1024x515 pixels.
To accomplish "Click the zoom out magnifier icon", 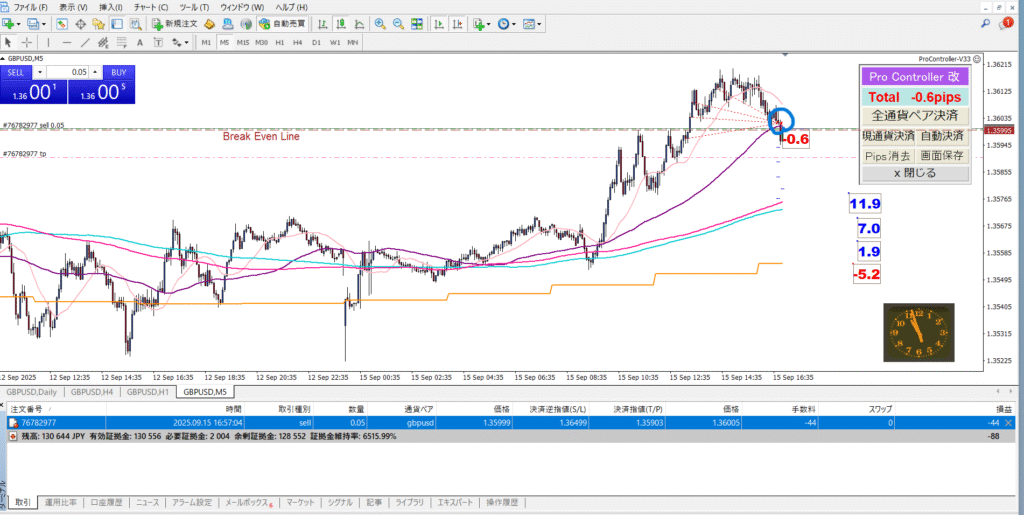I will pos(398,23).
